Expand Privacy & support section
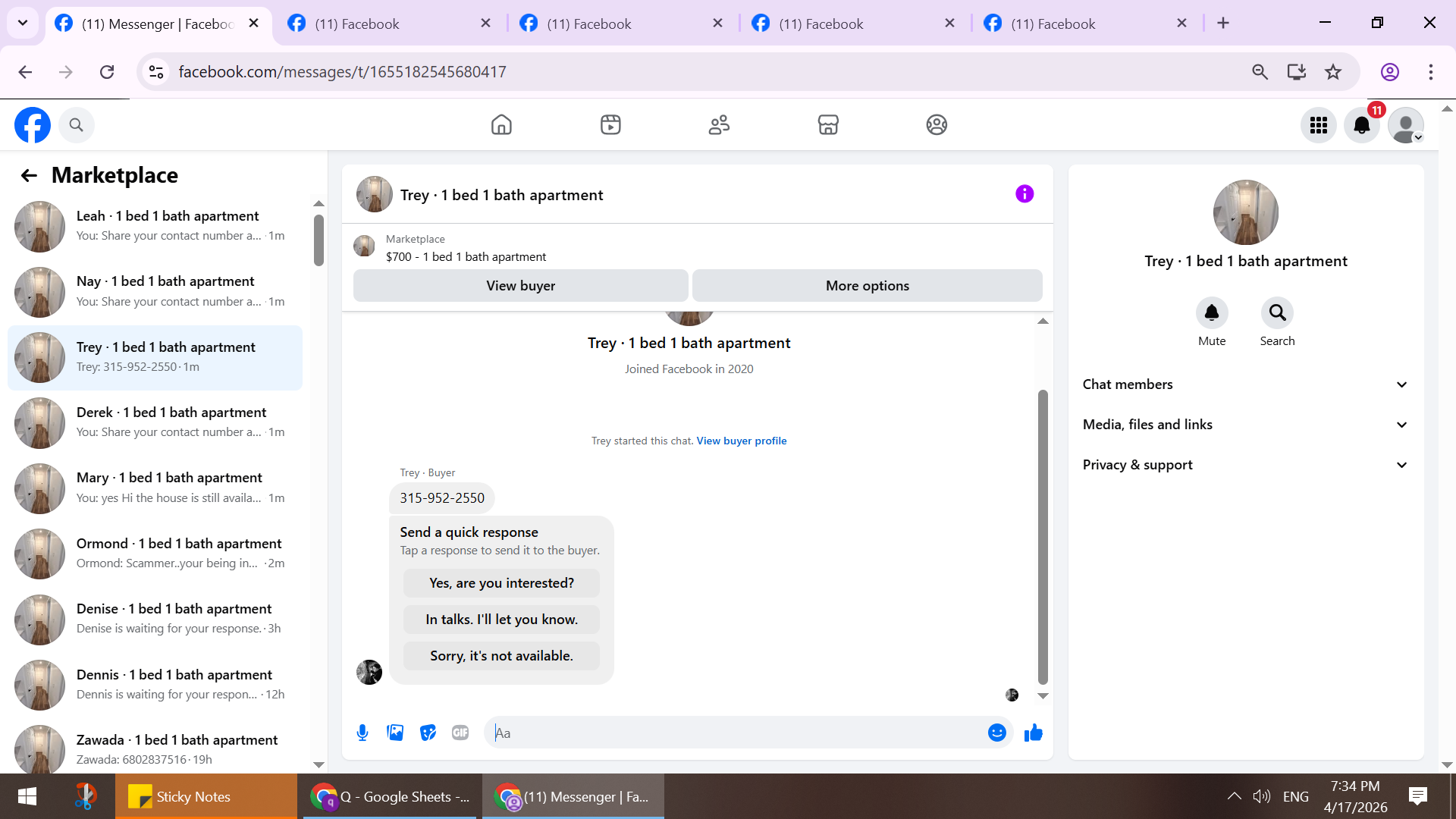1456x819 pixels. coord(1245,465)
